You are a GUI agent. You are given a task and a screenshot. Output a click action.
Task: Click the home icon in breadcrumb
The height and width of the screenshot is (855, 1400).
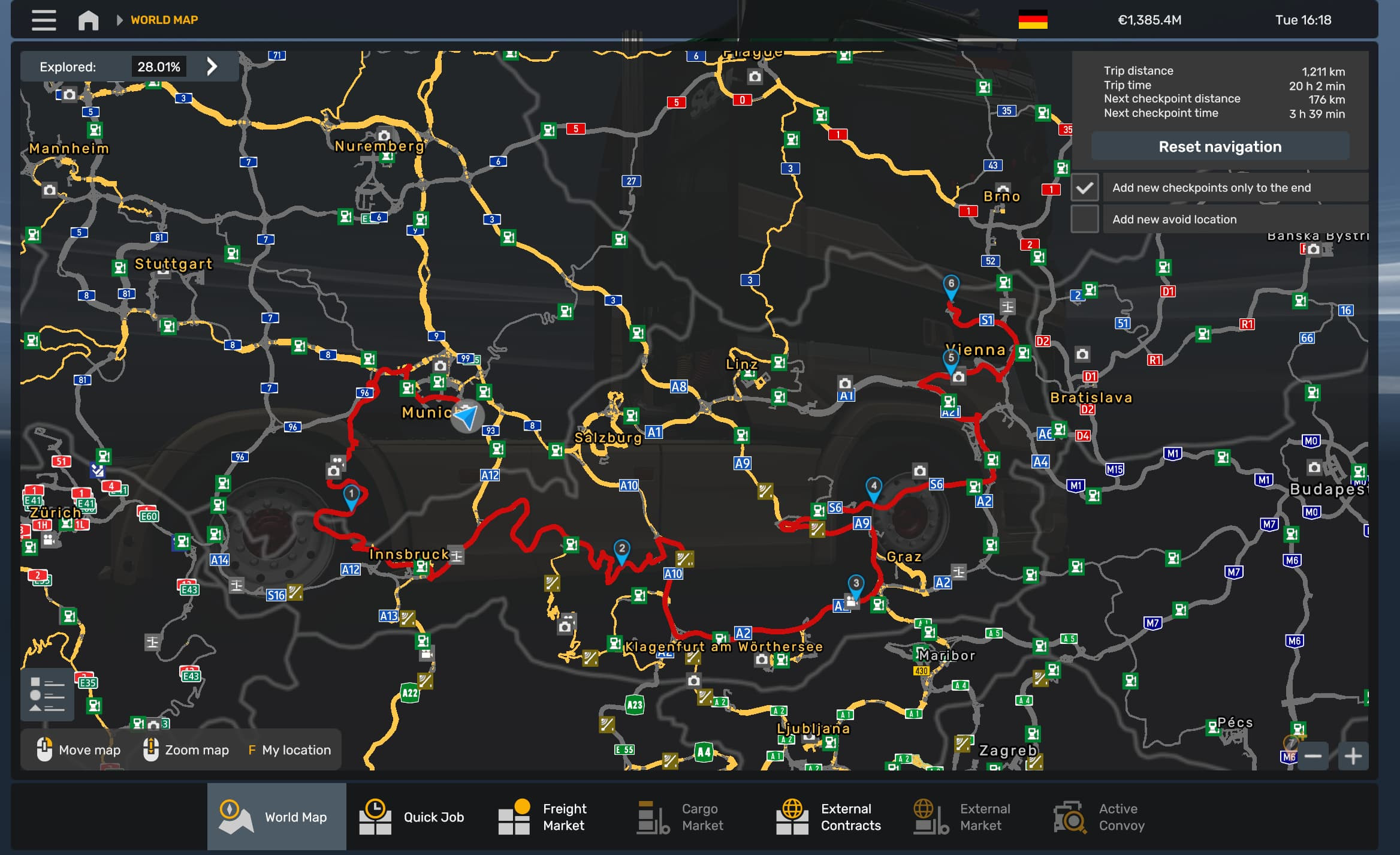point(88,20)
